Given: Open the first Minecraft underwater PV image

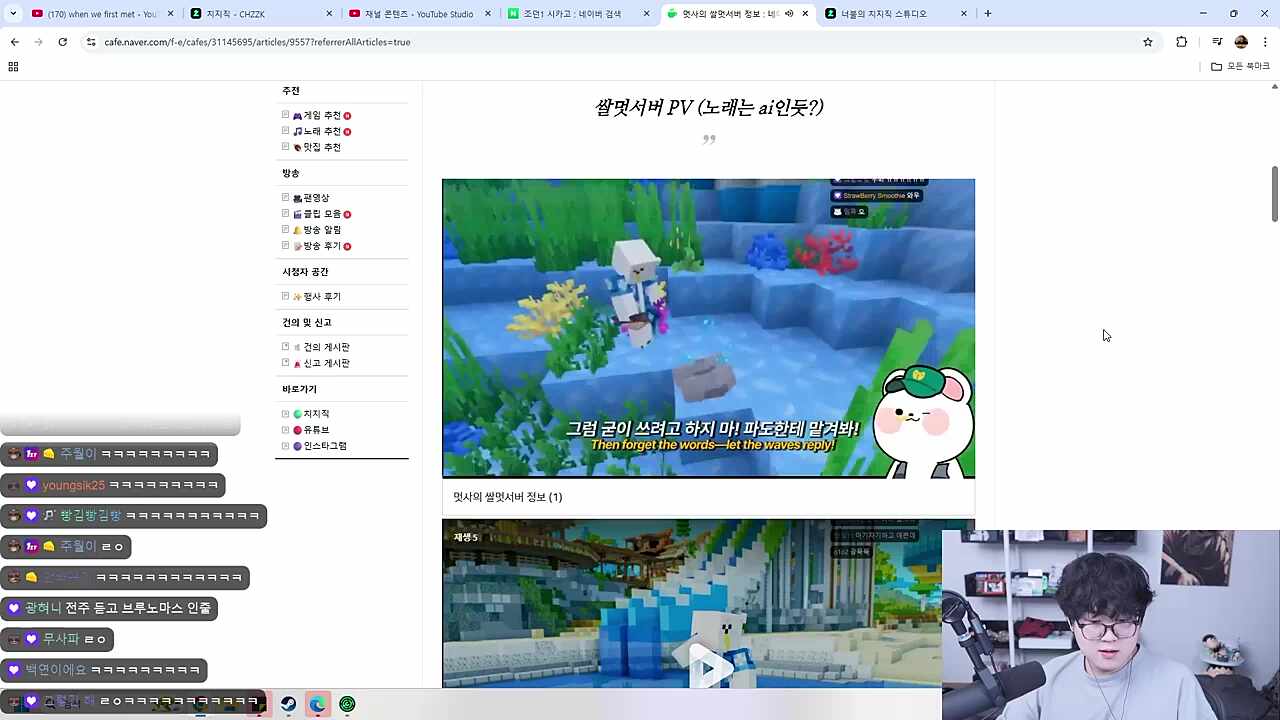Looking at the screenshot, I should click(708, 328).
